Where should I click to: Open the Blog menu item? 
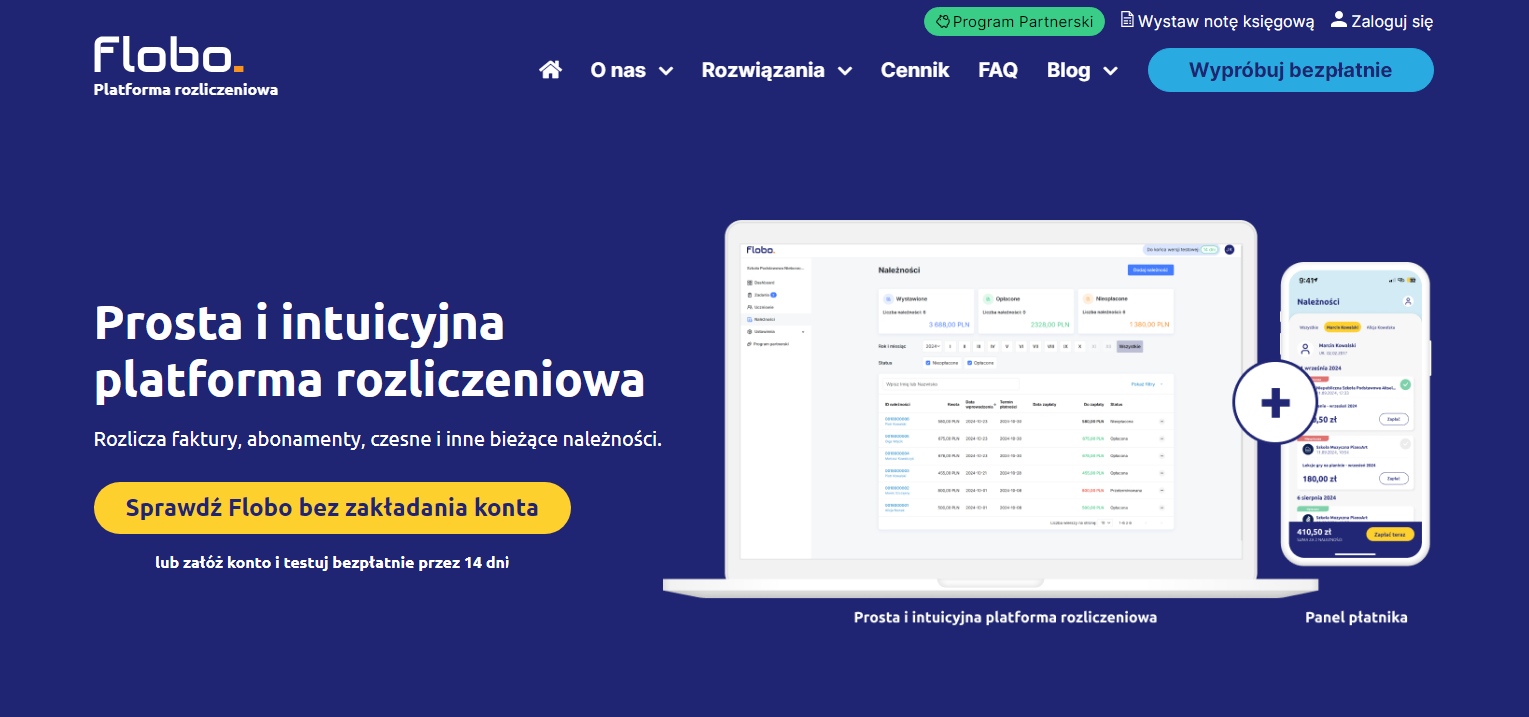[x=1068, y=70]
